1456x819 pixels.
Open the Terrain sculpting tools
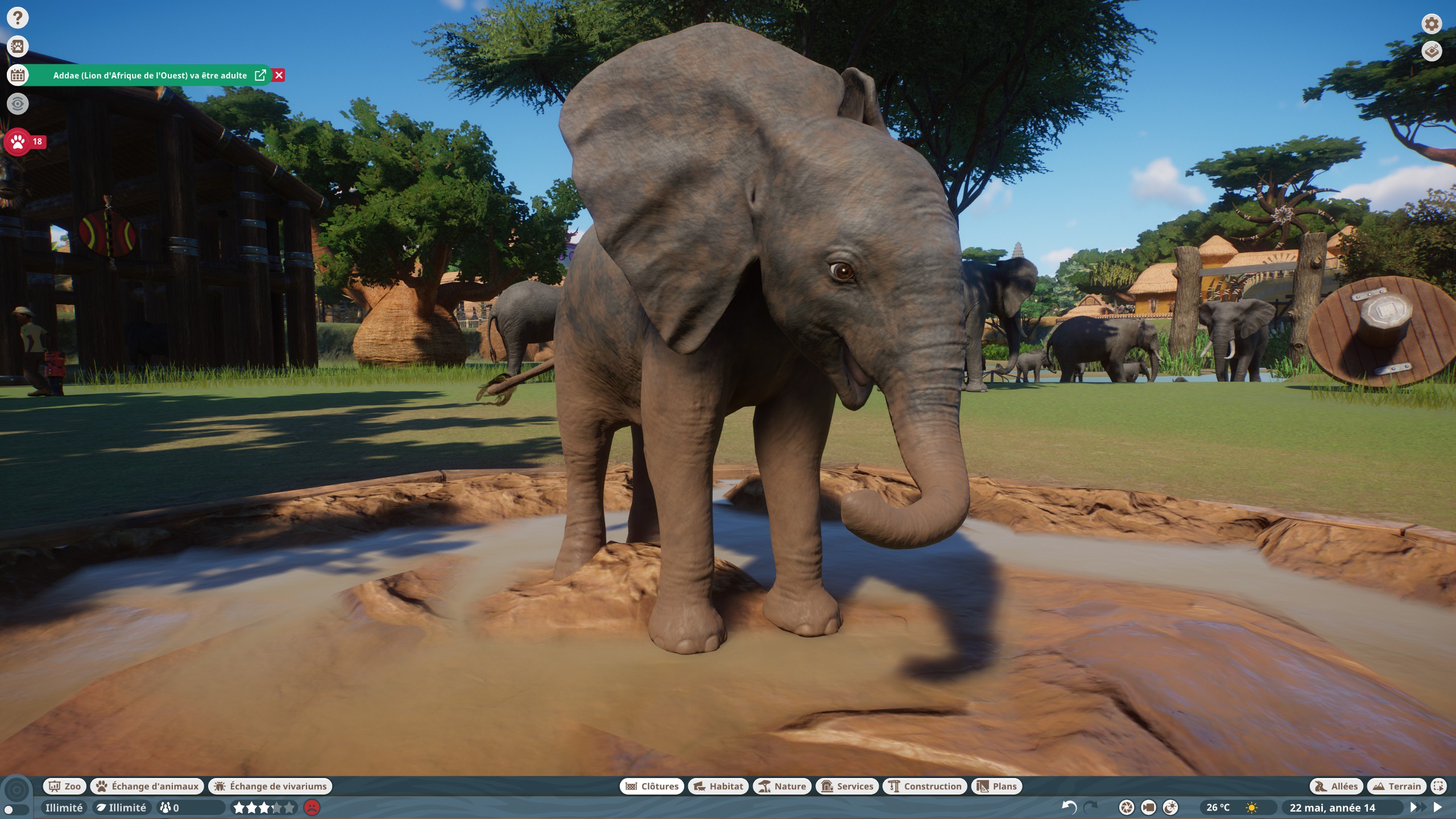1397,786
